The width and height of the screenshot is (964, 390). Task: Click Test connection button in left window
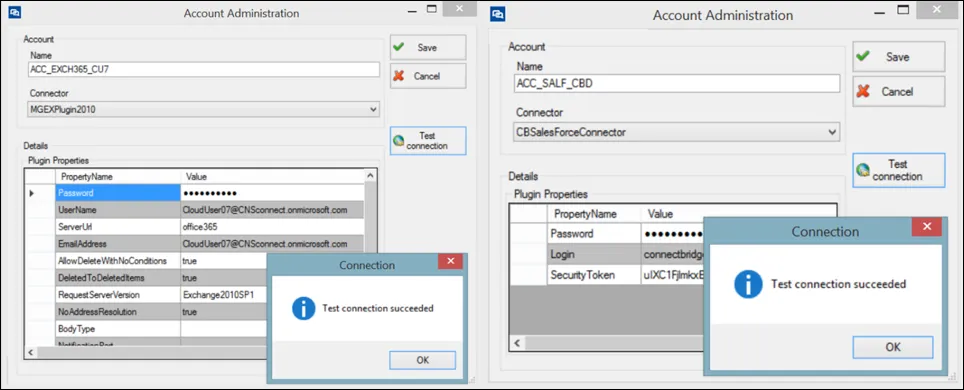pos(428,141)
